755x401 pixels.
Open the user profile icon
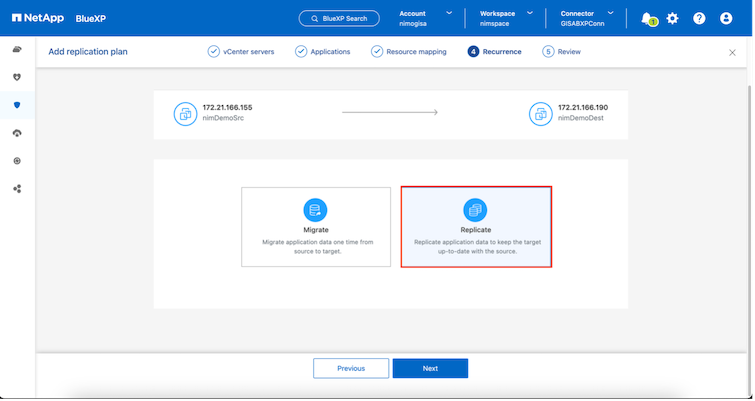[726, 18]
